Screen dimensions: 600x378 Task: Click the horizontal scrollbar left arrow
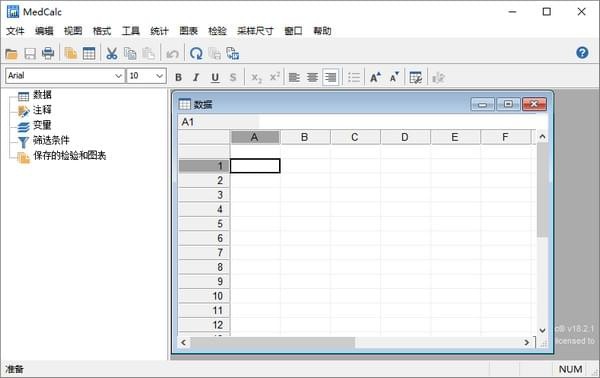click(x=184, y=342)
